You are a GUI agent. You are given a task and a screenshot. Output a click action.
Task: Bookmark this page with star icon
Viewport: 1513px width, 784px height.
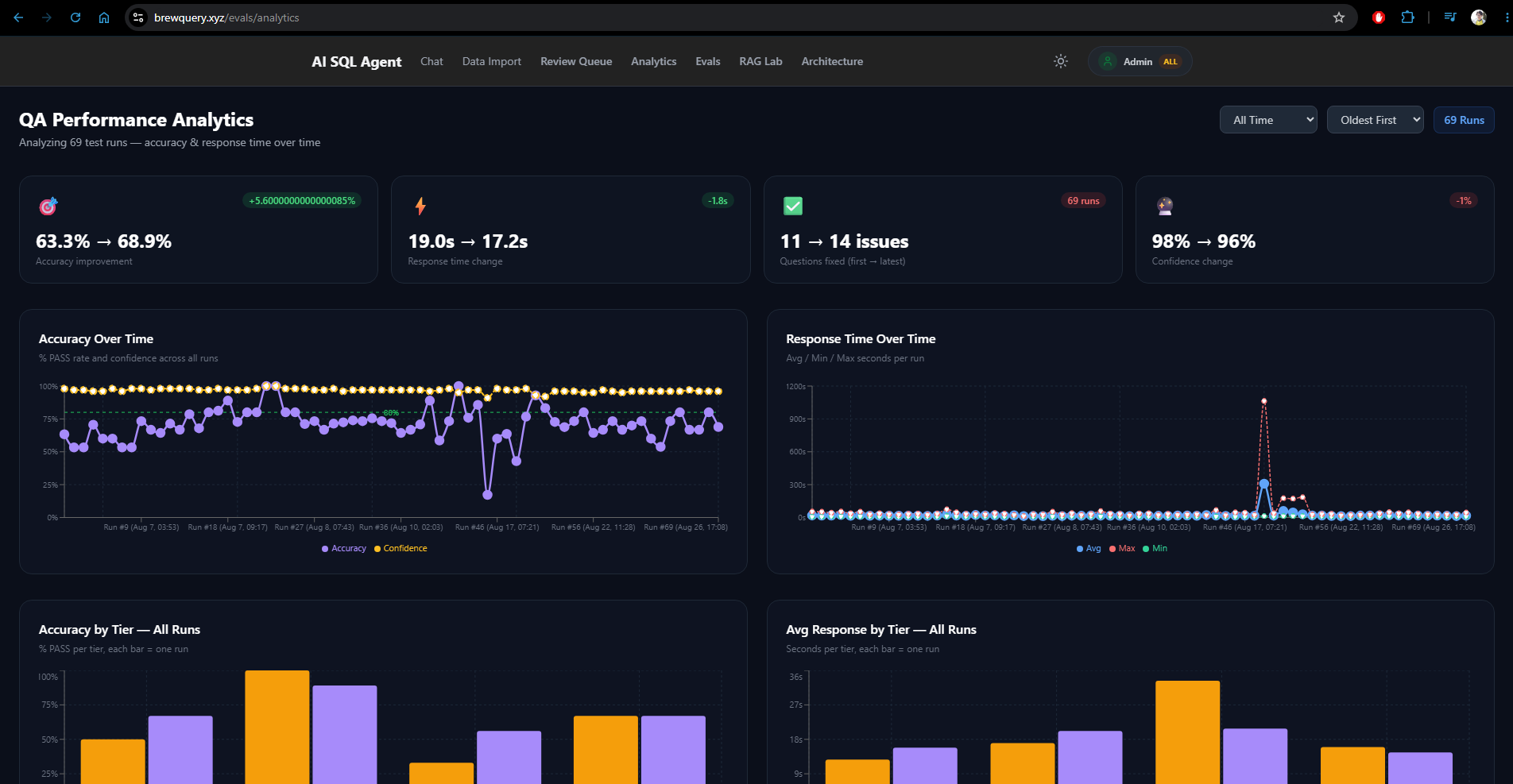1339,17
